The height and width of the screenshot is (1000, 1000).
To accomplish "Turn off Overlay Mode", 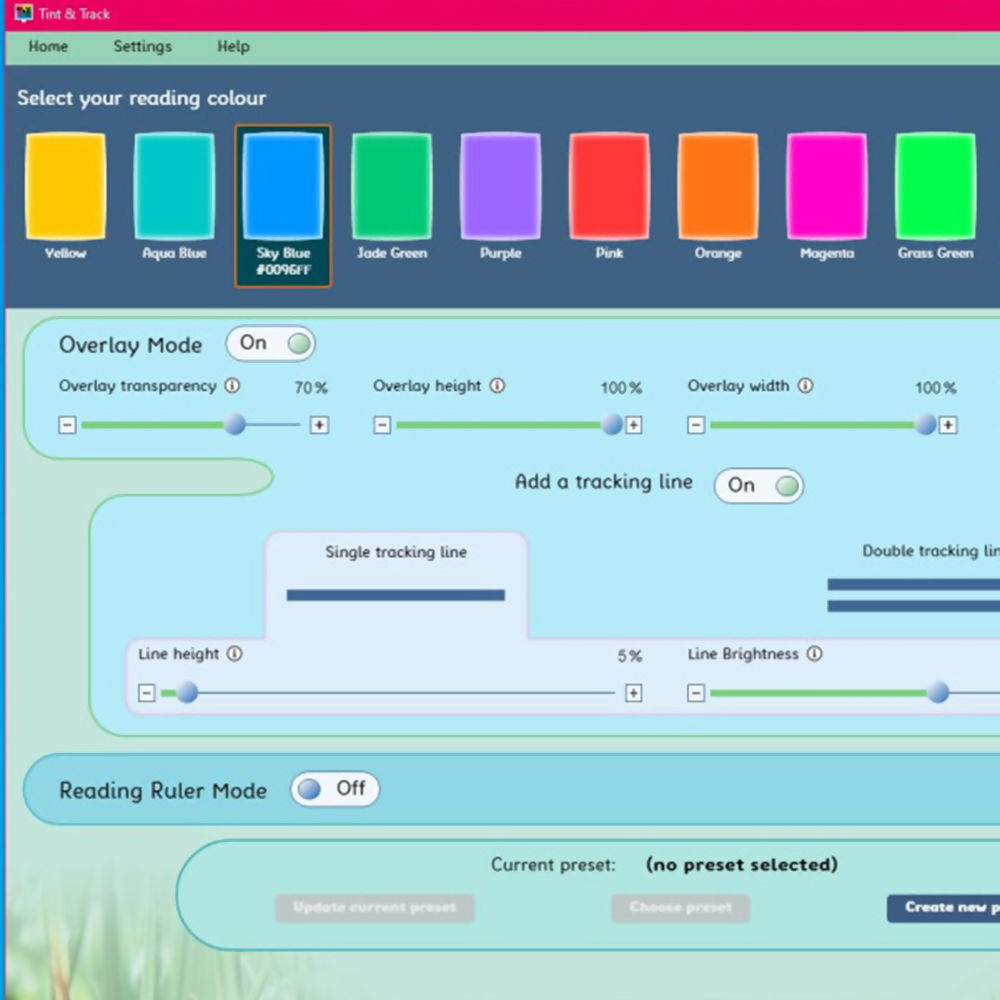I will click(270, 343).
